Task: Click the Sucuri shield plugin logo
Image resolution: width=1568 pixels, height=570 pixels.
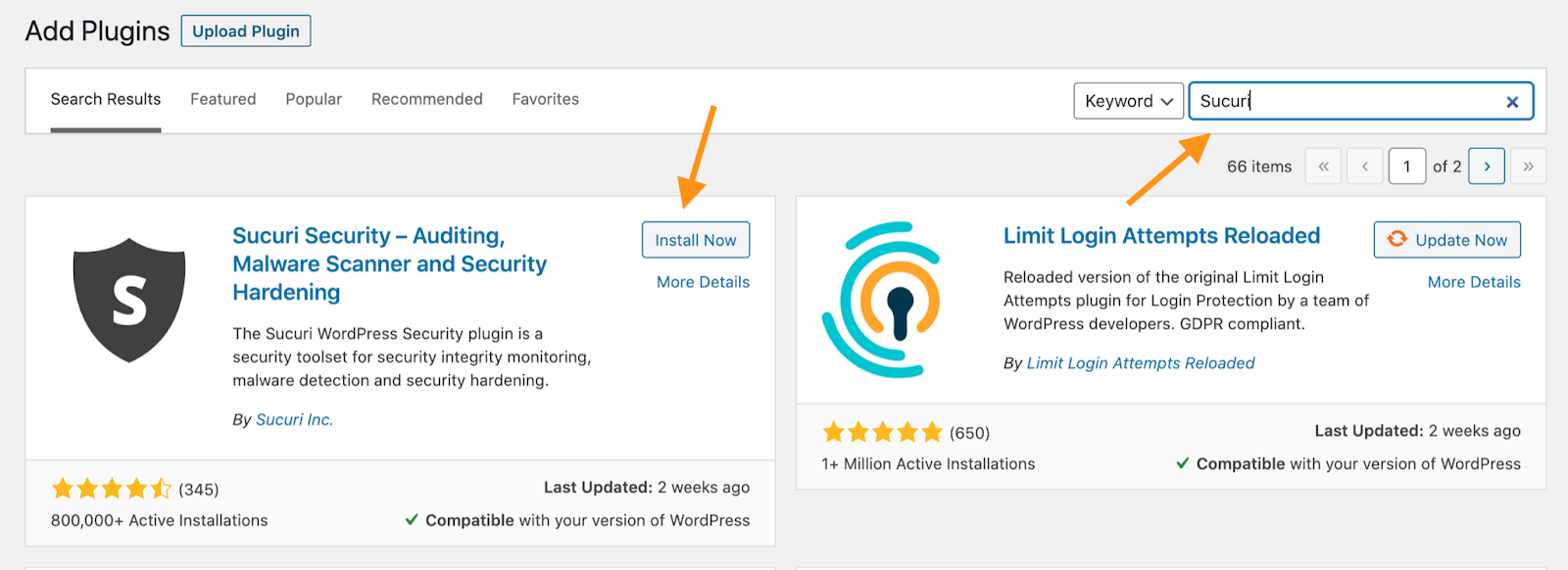Action: coord(129,299)
